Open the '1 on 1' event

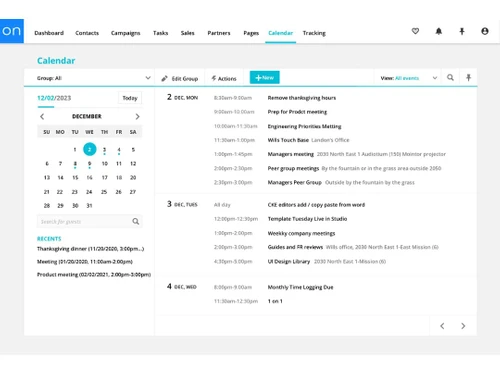pyautogui.click(x=275, y=301)
